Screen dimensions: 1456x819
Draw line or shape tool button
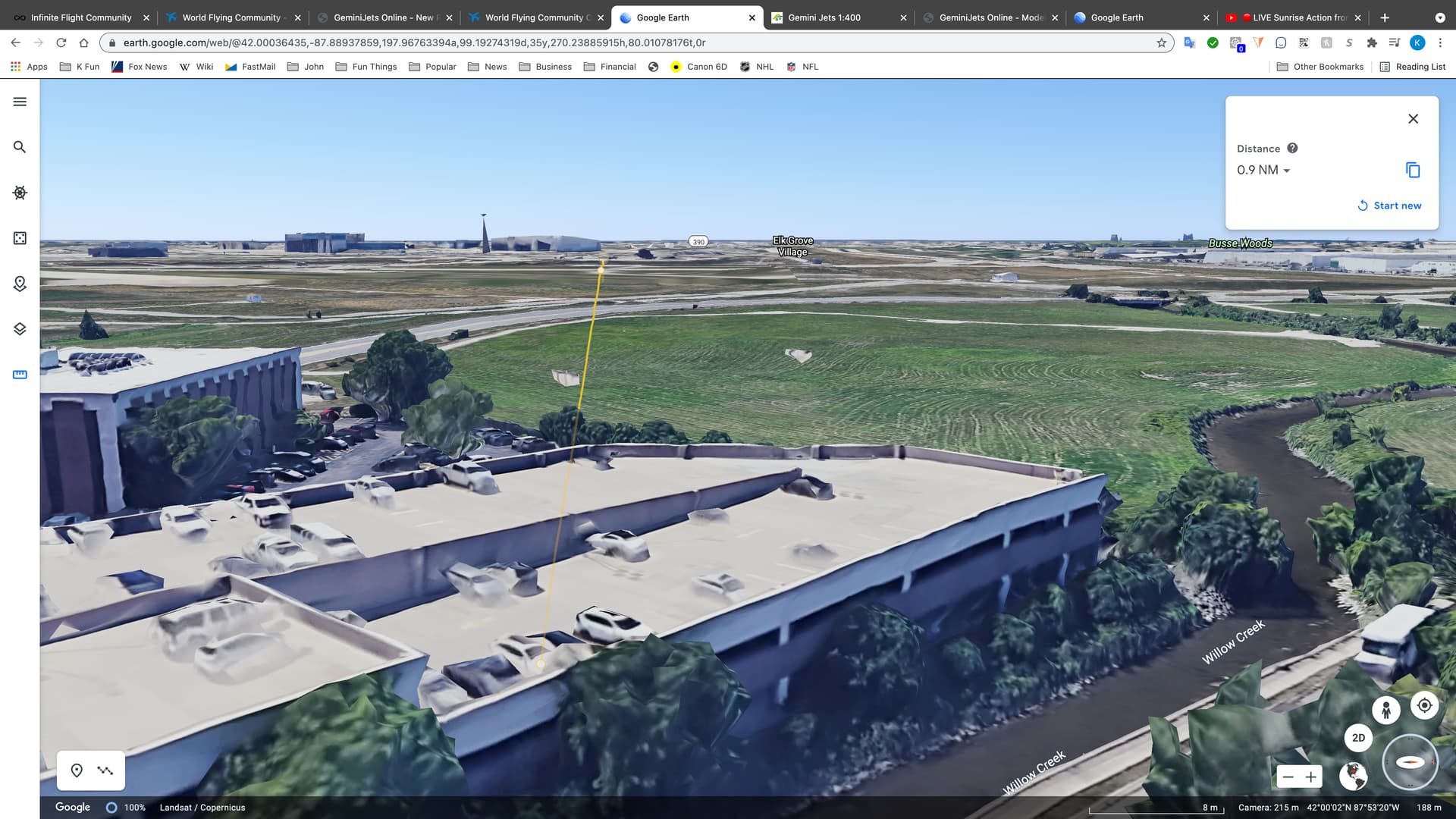tap(105, 770)
